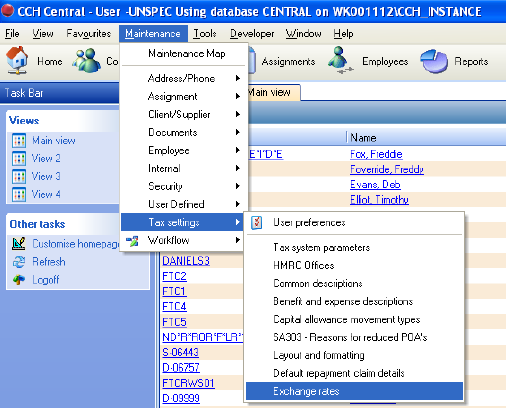Image resolution: width=506 pixels, height=410 pixels.
Task: Click the Employees person icon in toolbar
Action: point(340,60)
